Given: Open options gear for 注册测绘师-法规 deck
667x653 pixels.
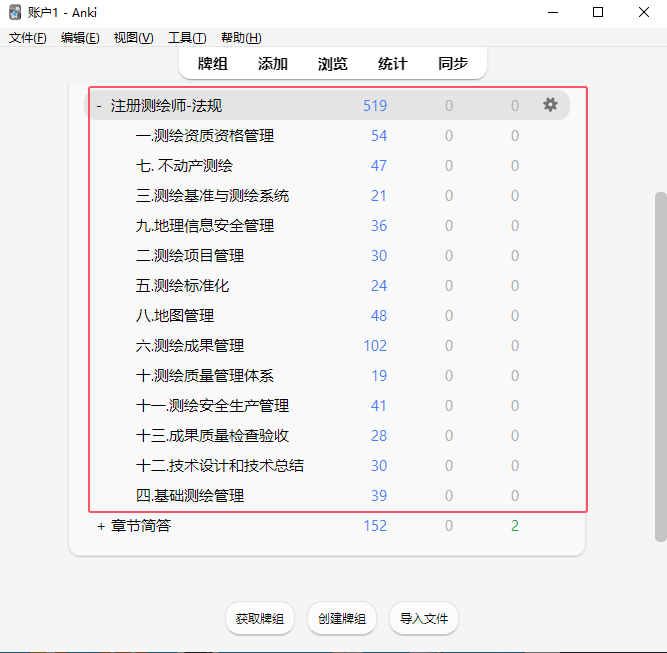Looking at the screenshot, I should [x=550, y=105].
